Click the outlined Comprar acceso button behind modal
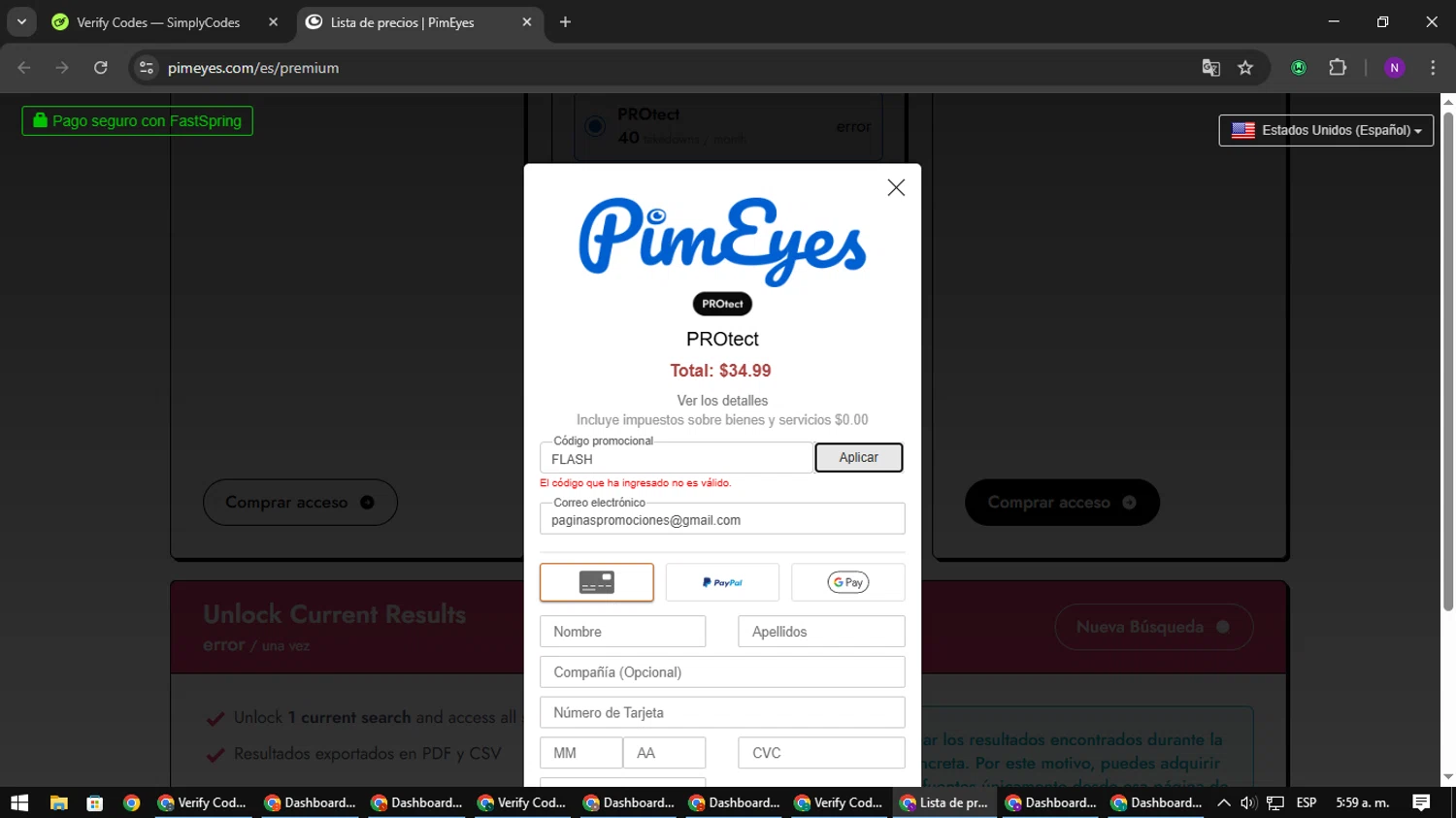Viewport: 1456px width, 818px height. pyautogui.click(x=300, y=503)
